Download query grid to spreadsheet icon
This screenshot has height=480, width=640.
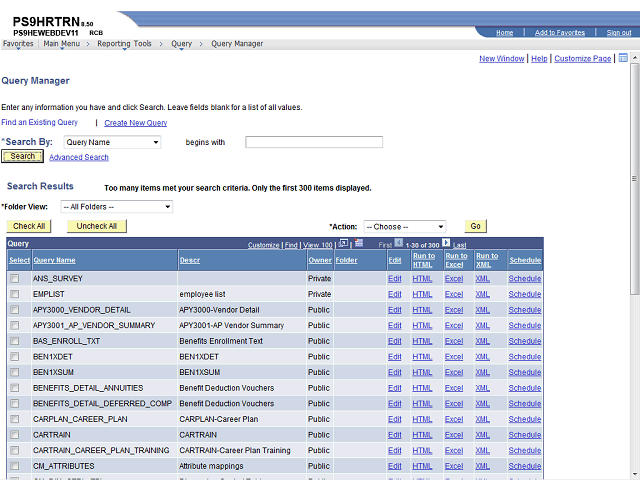359,243
